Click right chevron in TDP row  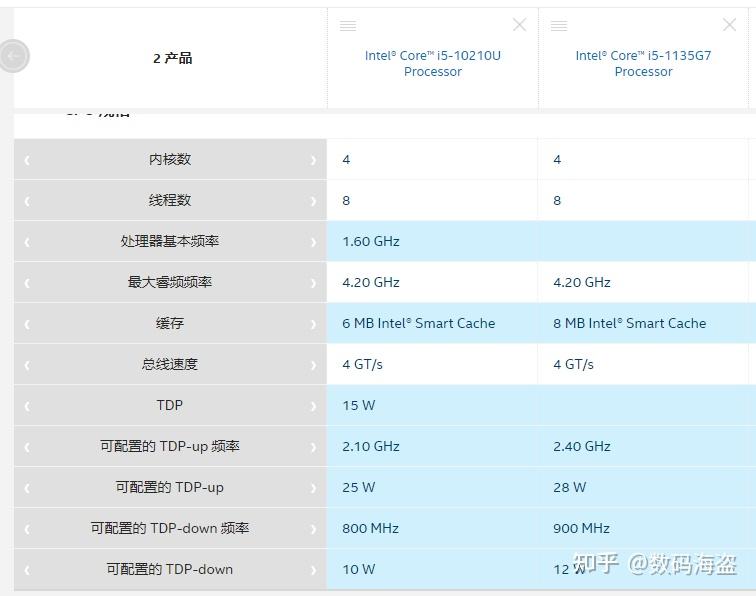pos(313,406)
